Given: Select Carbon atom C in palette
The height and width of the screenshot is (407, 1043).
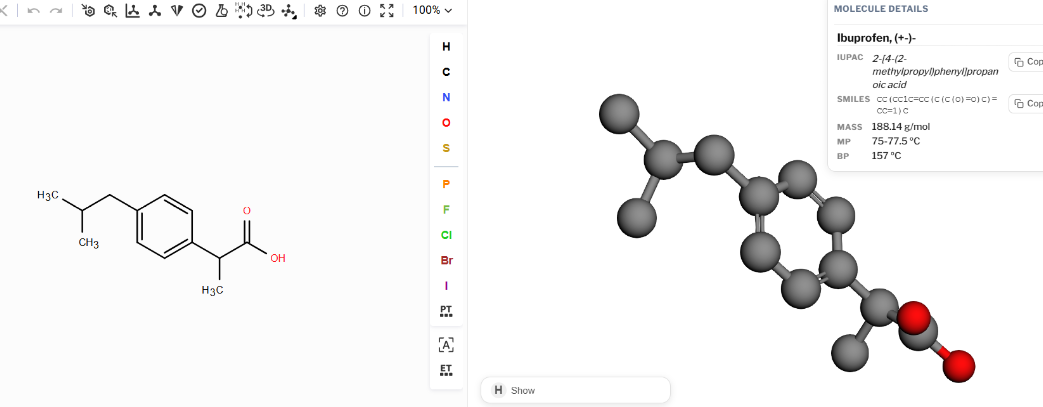Looking at the screenshot, I should tap(446, 72).
